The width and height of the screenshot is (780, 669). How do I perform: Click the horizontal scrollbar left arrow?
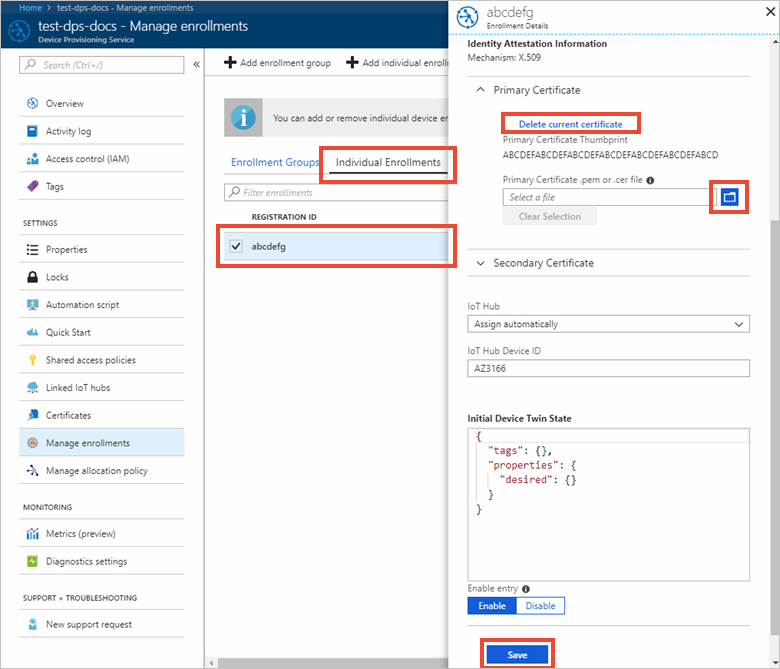(x=212, y=663)
